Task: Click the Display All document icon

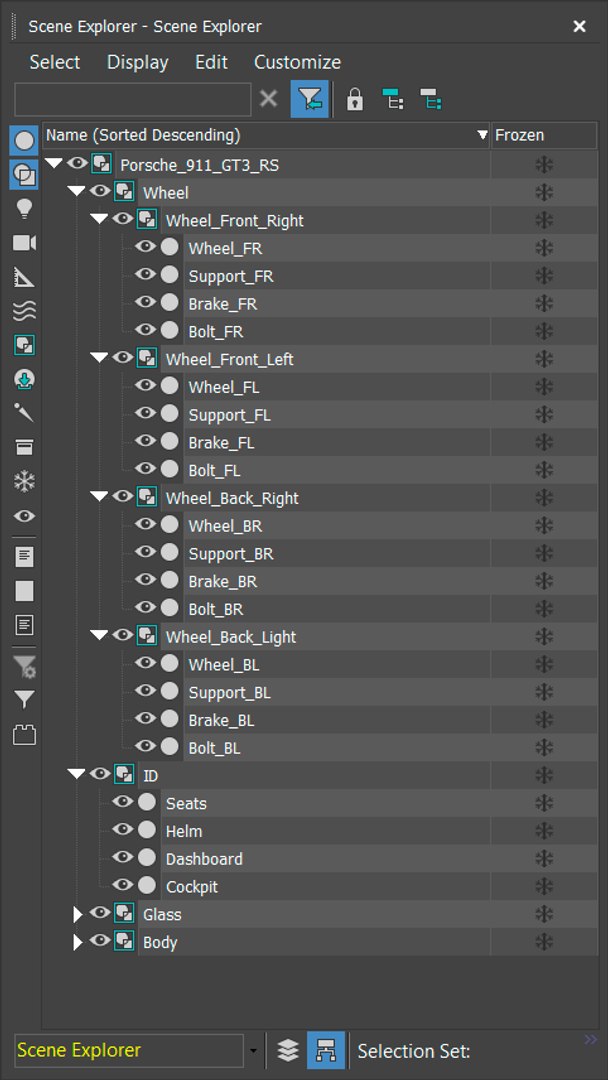Action: [24, 557]
